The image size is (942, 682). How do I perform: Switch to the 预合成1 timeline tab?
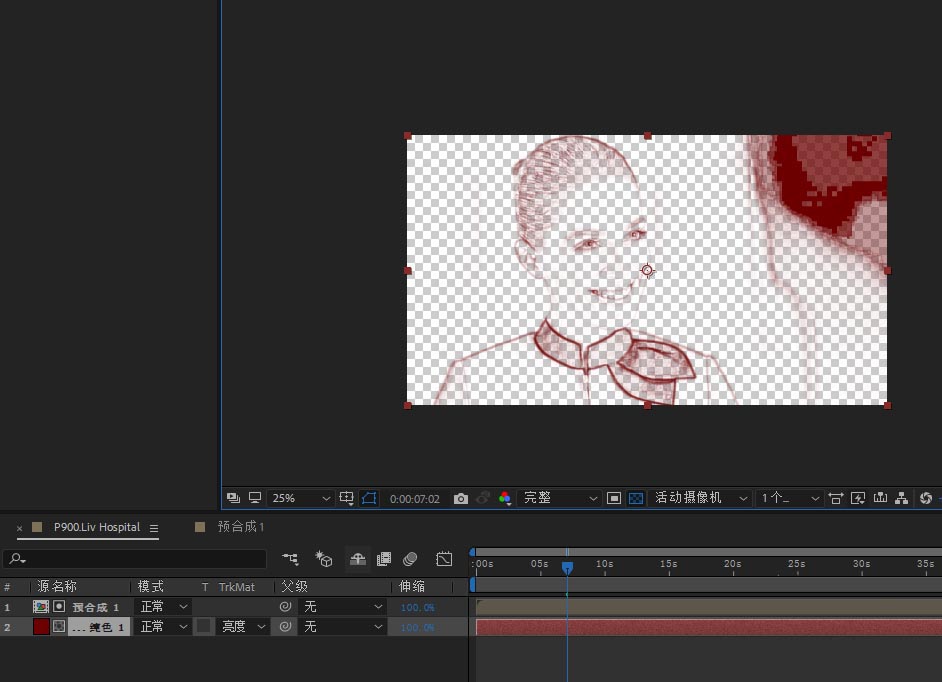point(240,527)
